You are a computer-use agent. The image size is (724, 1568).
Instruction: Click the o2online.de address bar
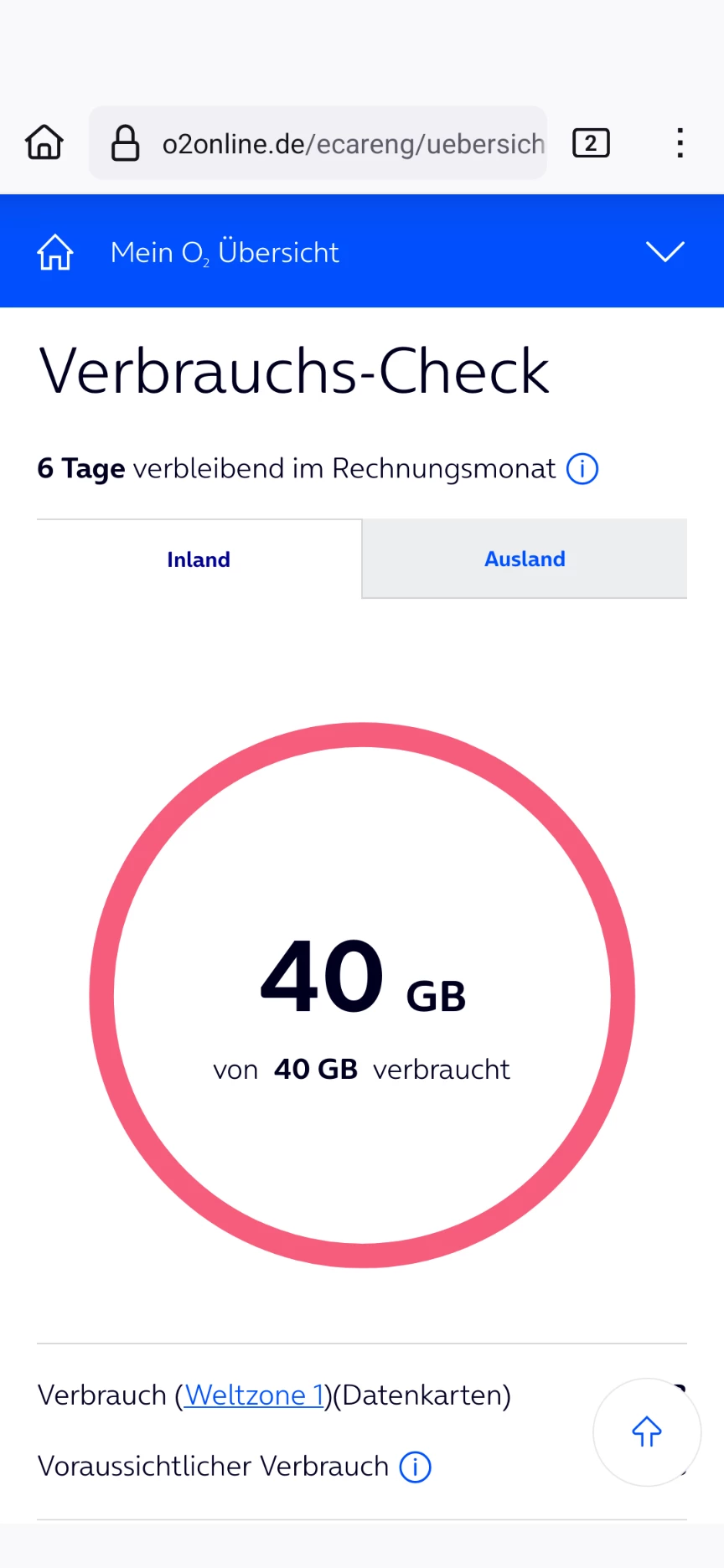(352, 143)
